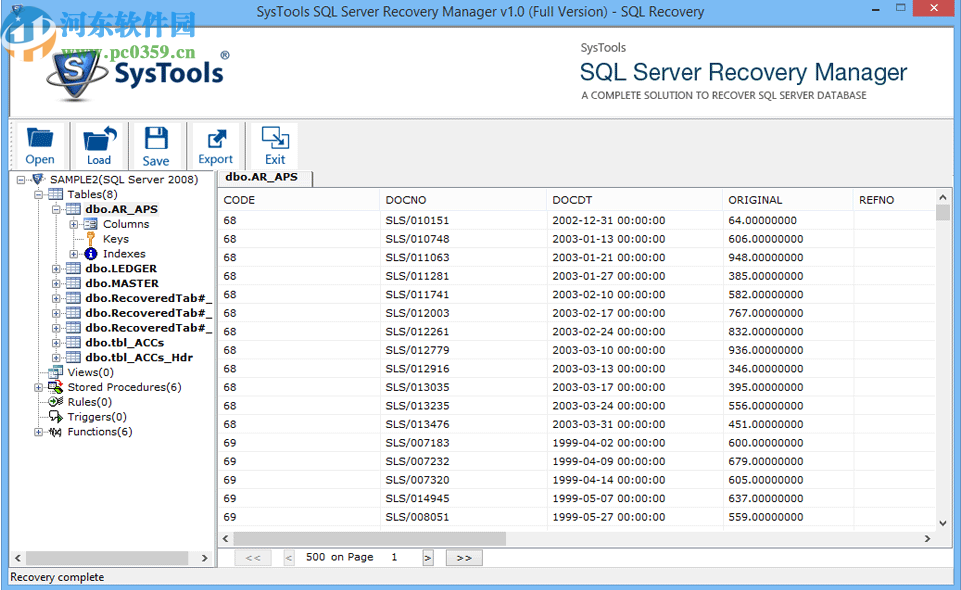
Task: Switch to the dbo.AR_APS tab
Action: coord(262,177)
